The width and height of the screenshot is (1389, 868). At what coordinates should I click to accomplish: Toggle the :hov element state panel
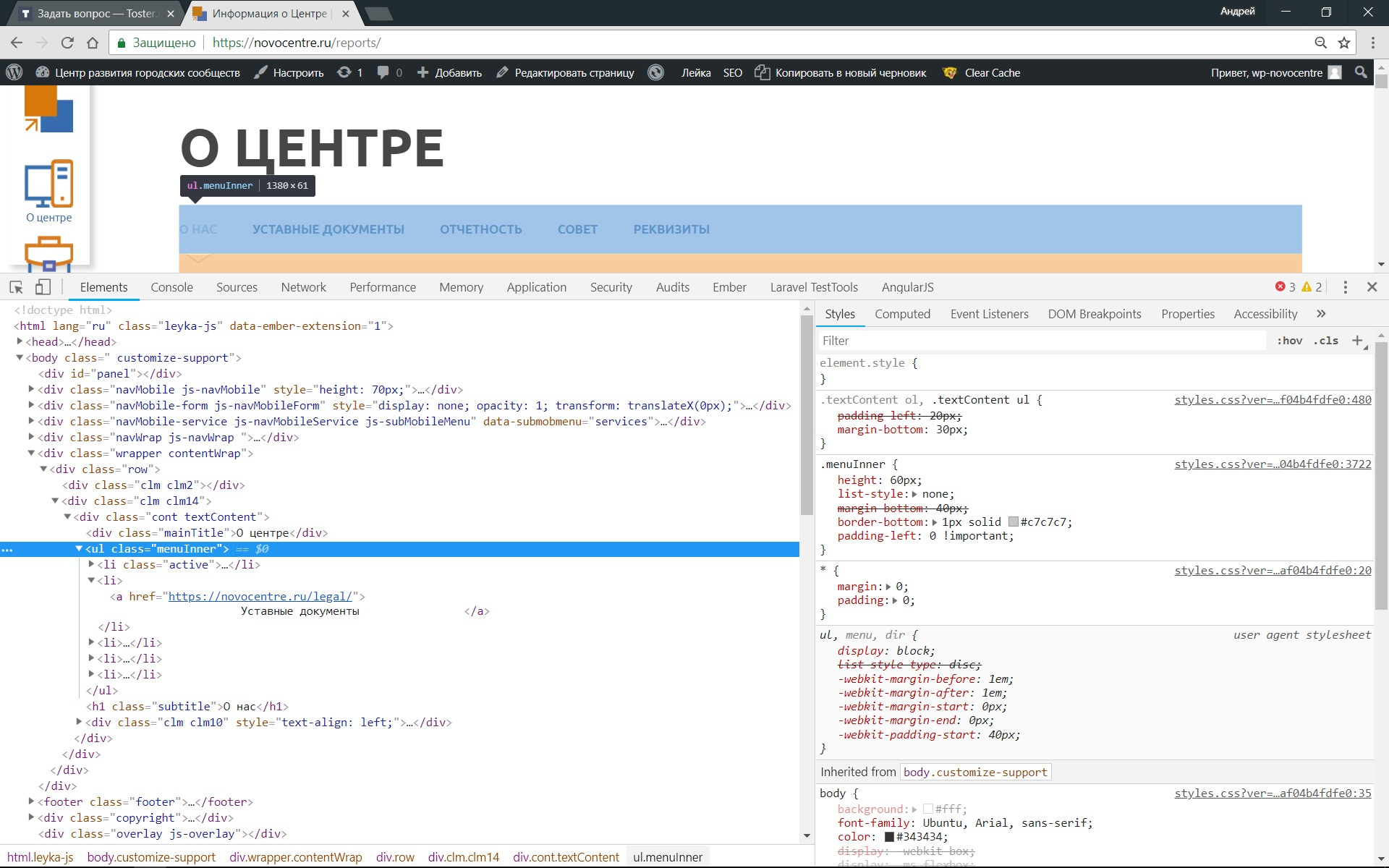1289,341
